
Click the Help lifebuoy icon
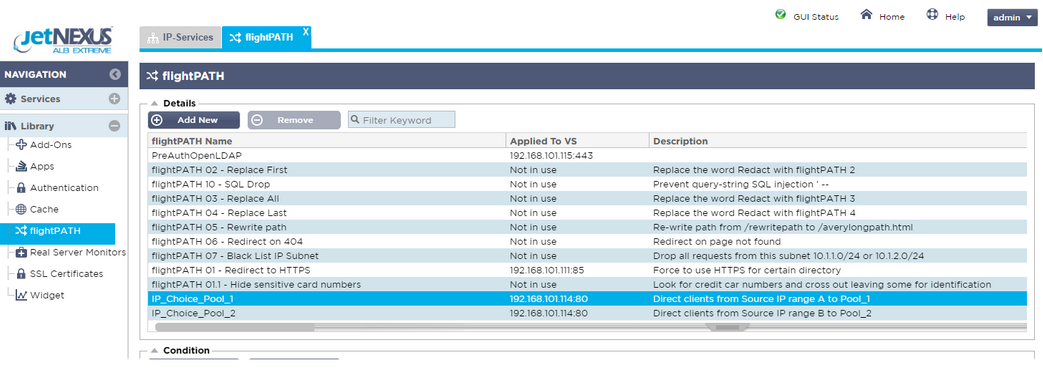[932, 15]
